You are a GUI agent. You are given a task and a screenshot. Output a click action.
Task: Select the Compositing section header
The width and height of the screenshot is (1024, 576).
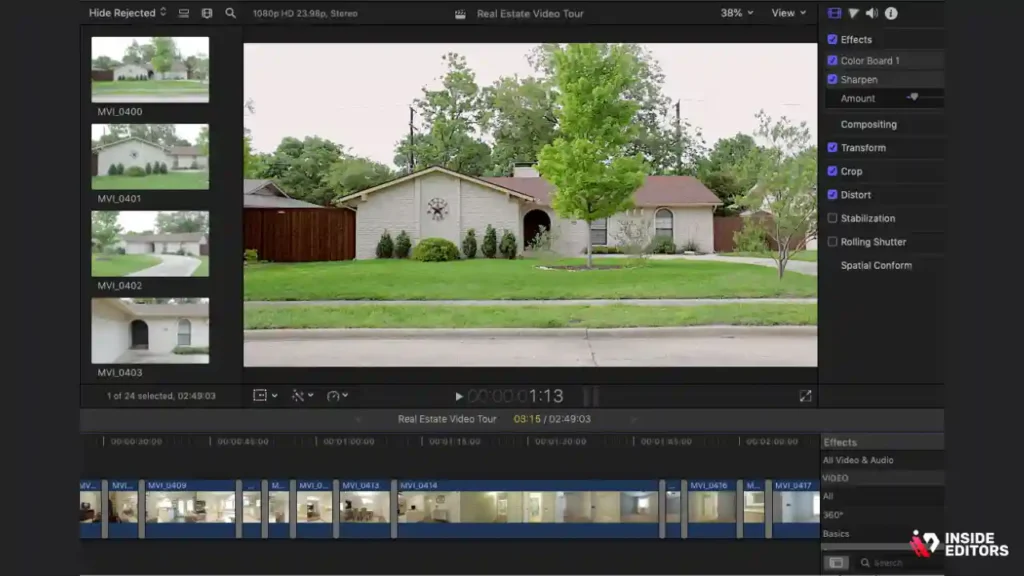869,124
